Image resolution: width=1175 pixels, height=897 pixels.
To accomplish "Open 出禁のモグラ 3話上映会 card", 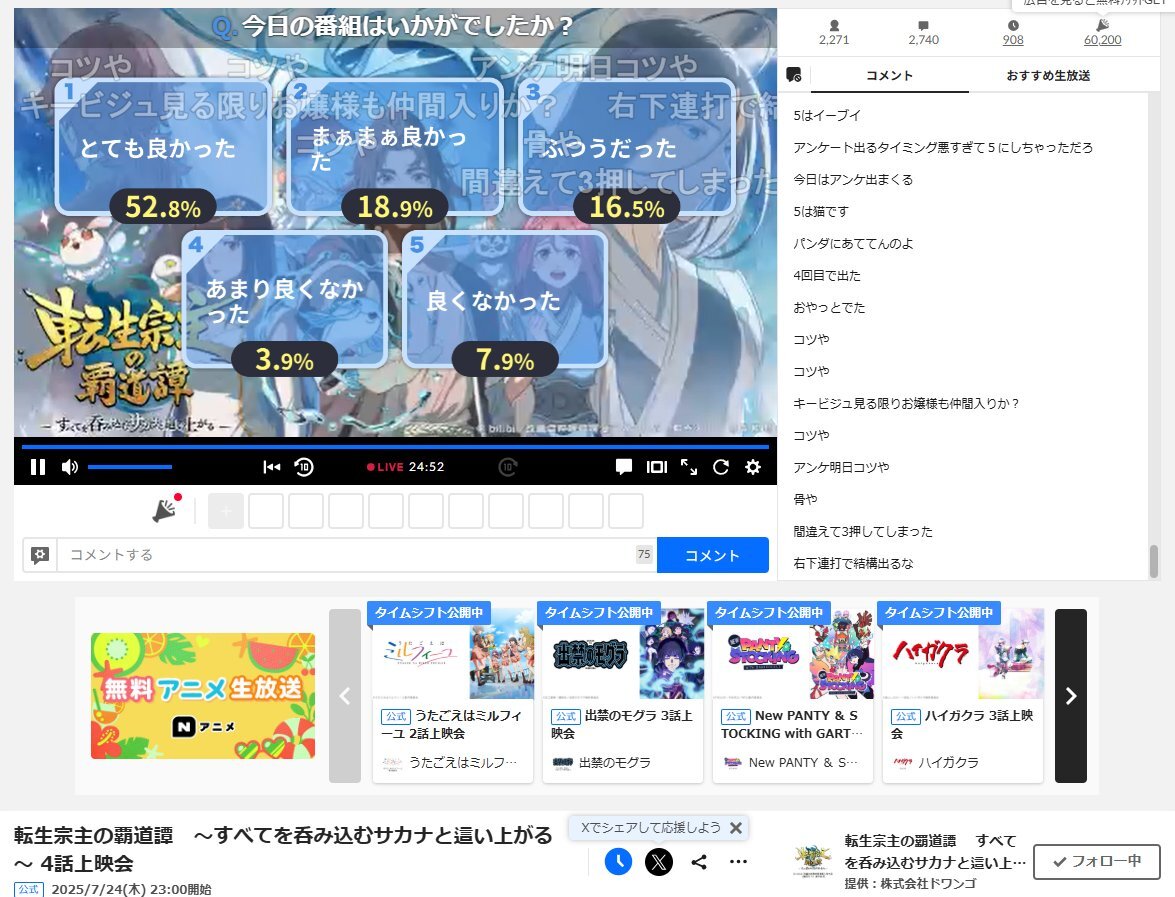I will click(x=623, y=694).
